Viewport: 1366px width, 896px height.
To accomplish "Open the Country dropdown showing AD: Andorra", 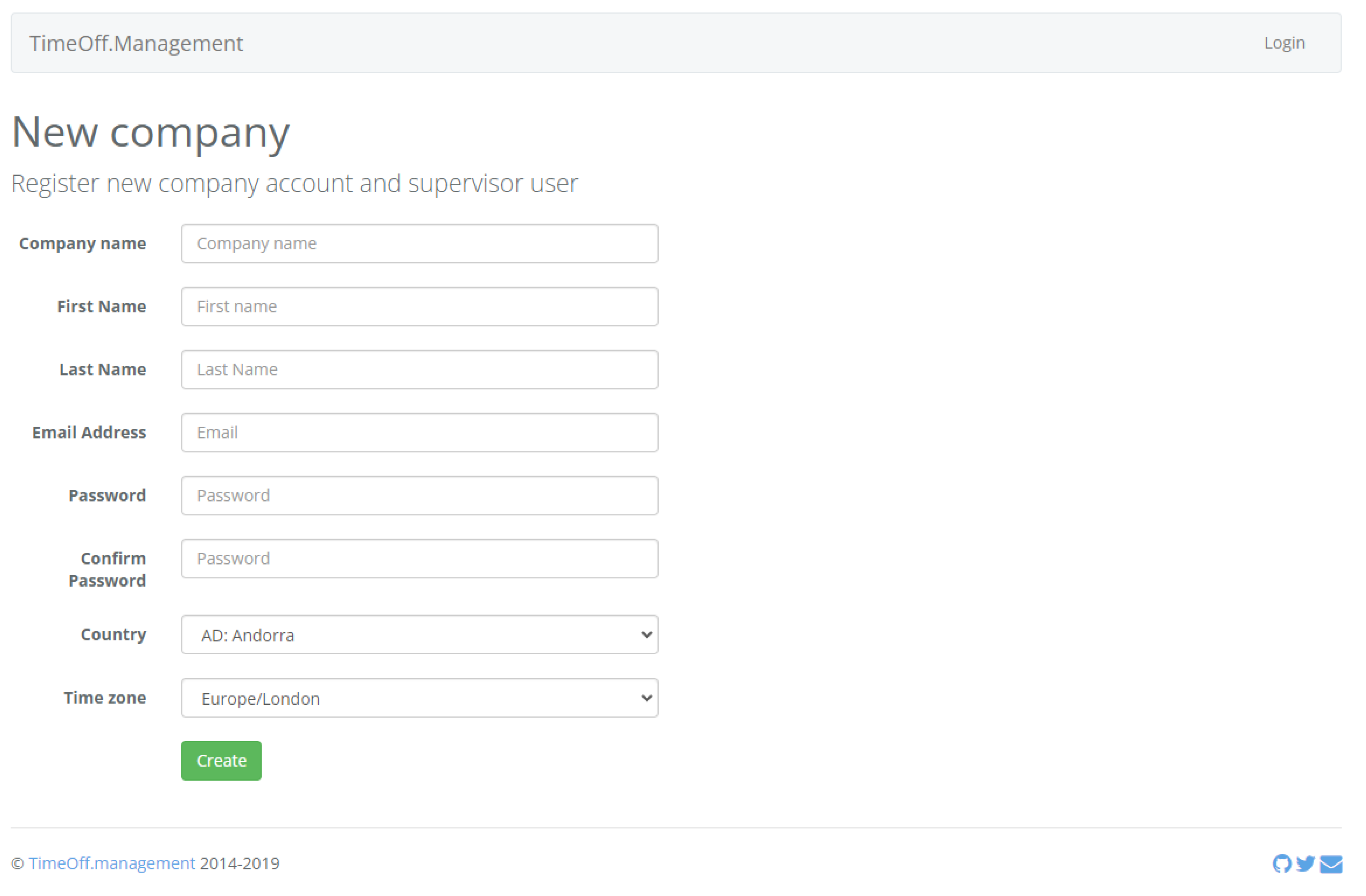I will 419,634.
